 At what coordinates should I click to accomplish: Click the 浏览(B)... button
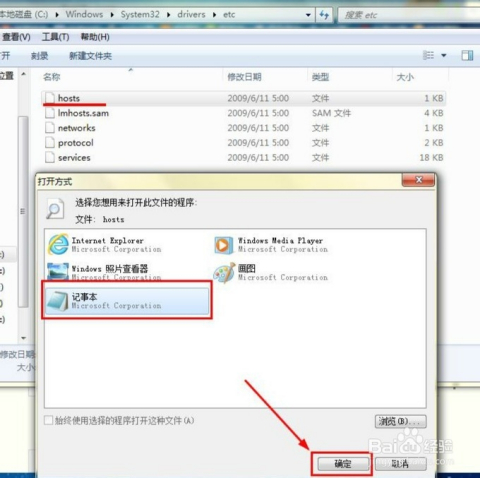pyautogui.click(x=401, y=421)
